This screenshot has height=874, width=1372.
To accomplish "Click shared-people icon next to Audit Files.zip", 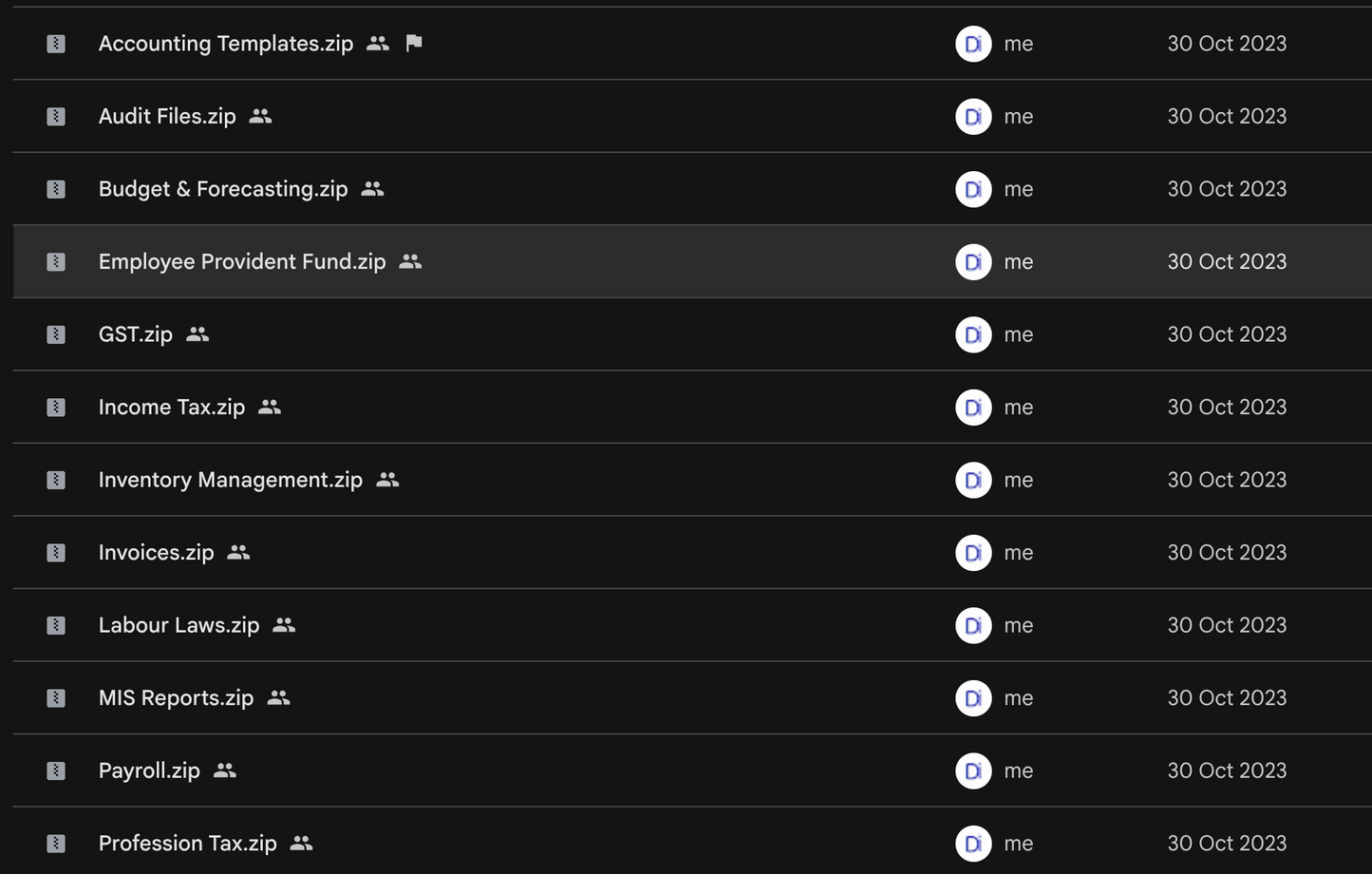I will 260,116.
